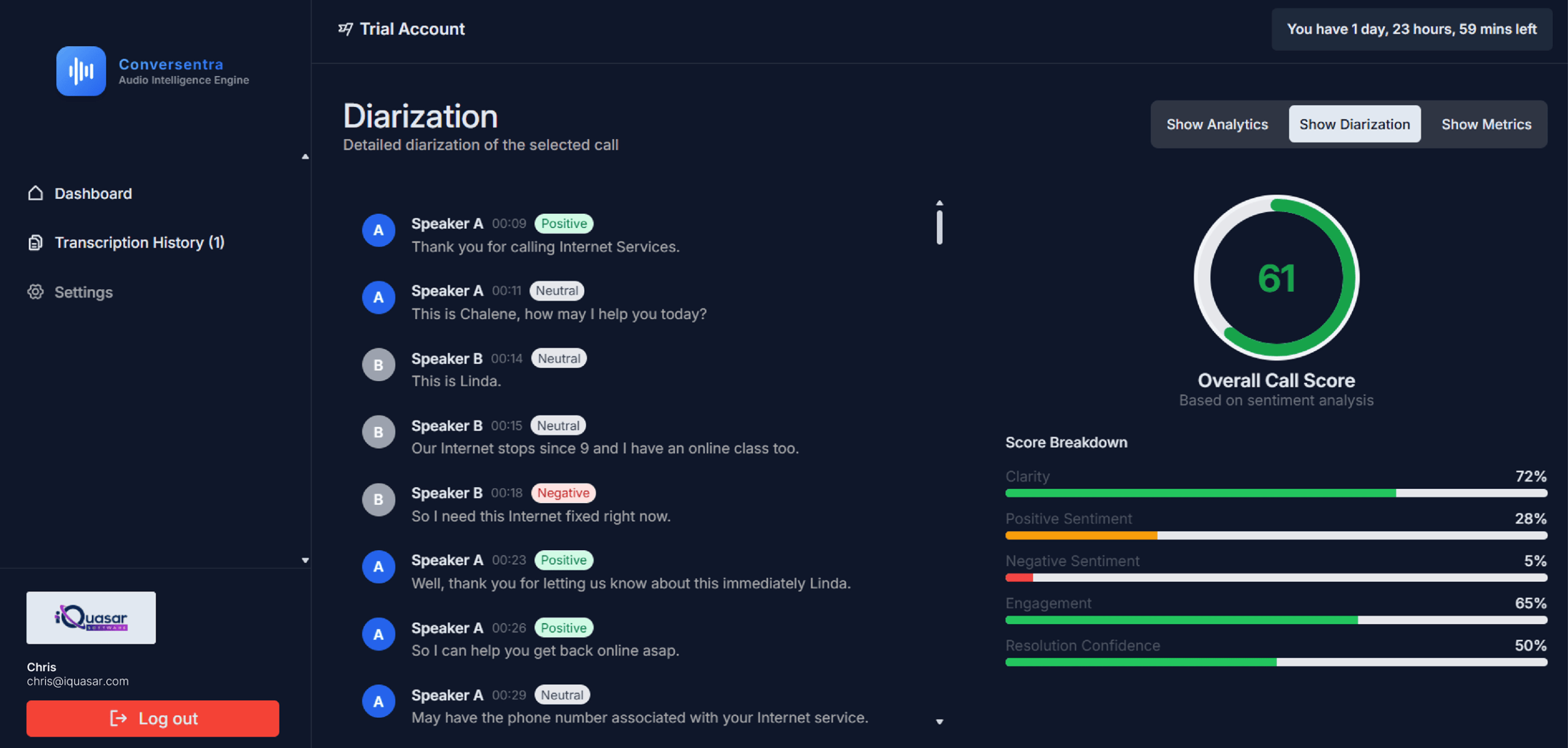Select the Show Diarization tab
The image size is (1568, 748).
[x=1354, y=124]
